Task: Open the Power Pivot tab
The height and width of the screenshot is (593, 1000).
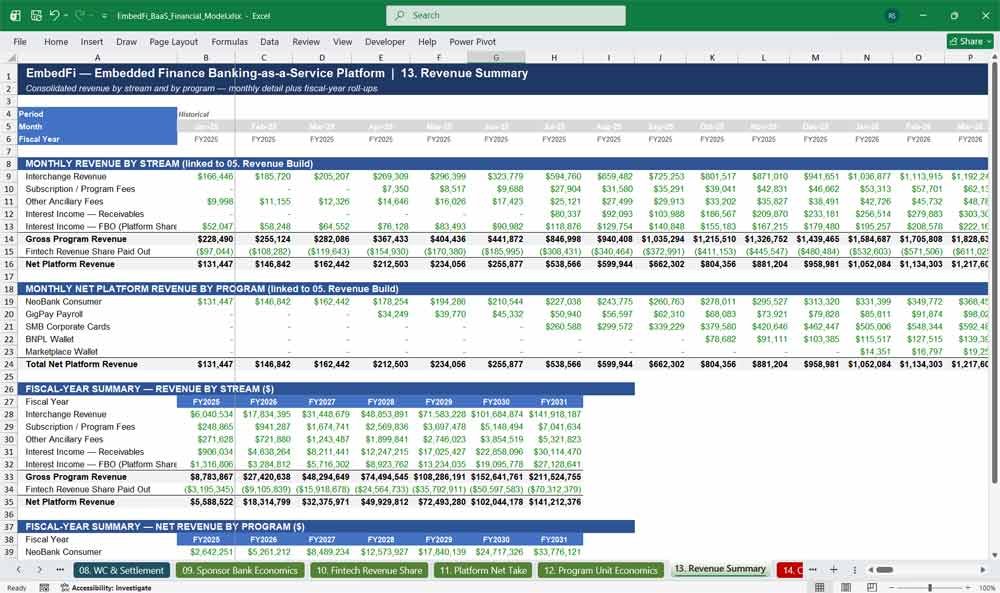Action: coord(473,41)
